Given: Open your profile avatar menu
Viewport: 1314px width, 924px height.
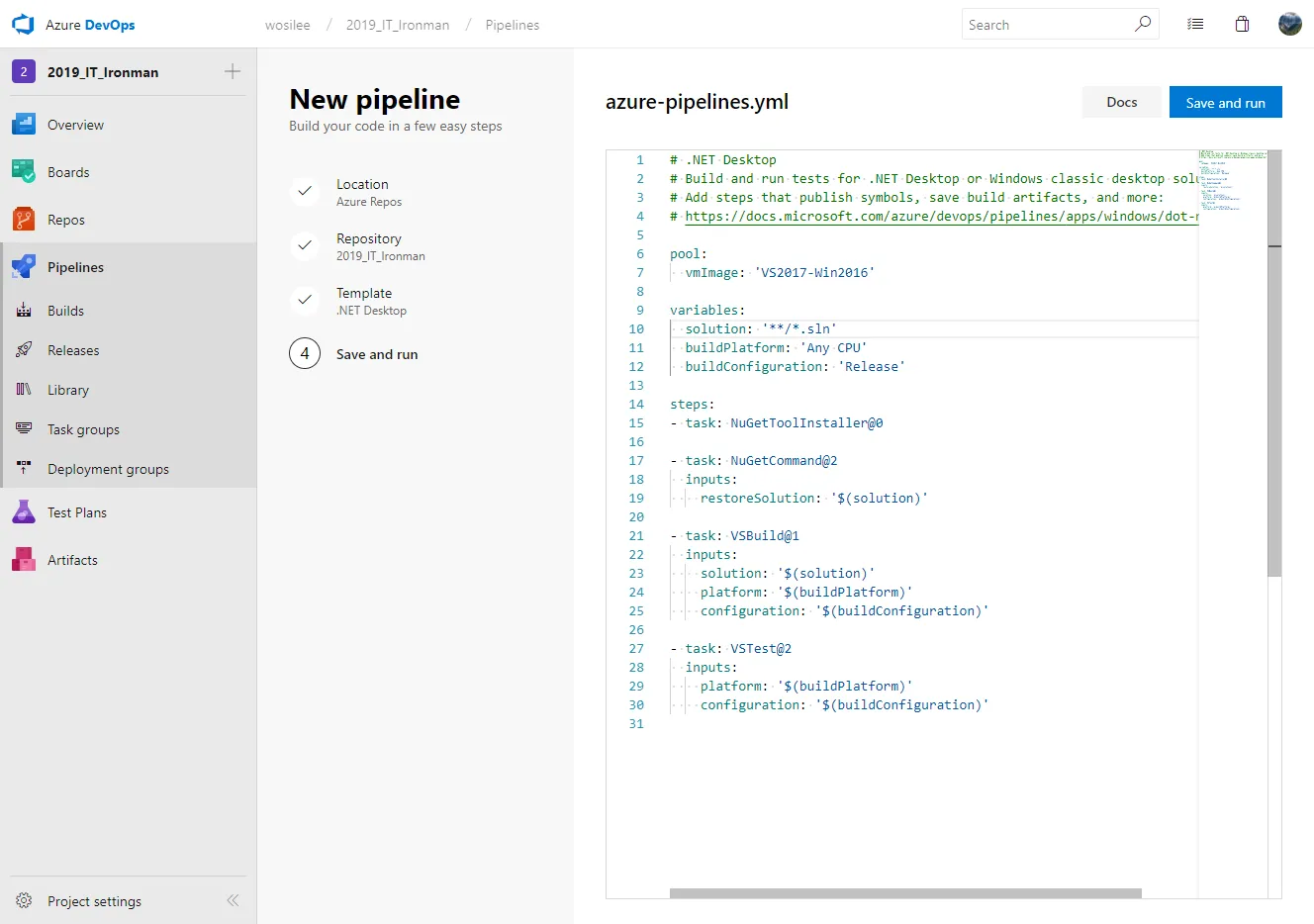Looking at the screenshot, I should [1289, 24].
